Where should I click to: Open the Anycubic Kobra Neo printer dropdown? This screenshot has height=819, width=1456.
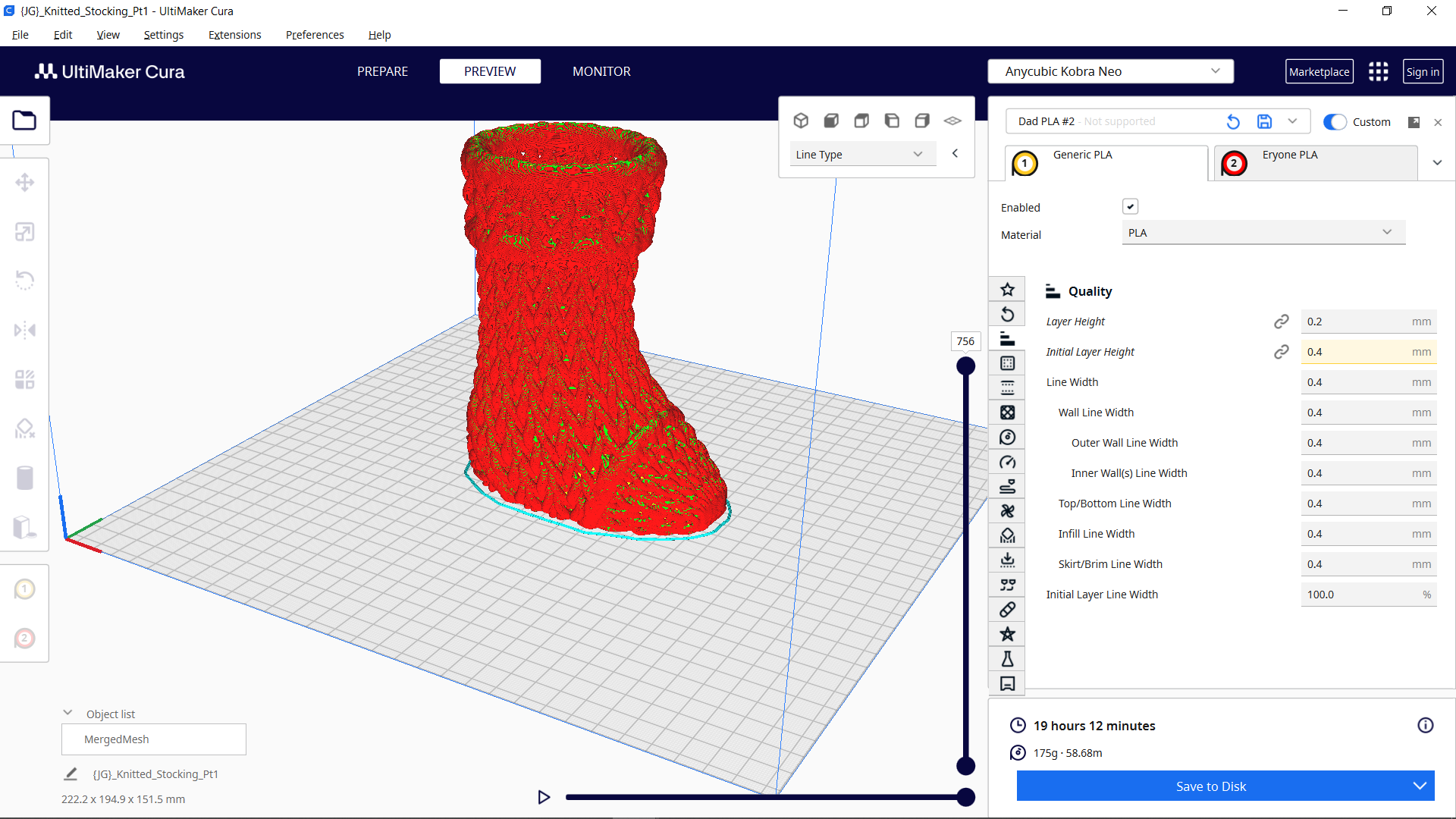(1109, 71)
